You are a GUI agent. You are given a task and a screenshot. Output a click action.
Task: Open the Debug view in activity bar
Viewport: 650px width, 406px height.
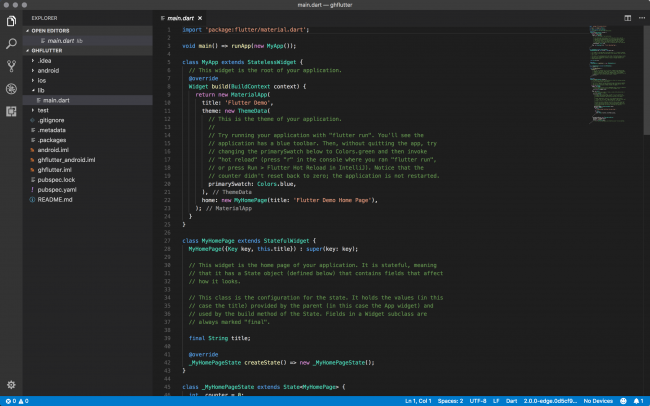pyautogui.click(x=11, y=88)
